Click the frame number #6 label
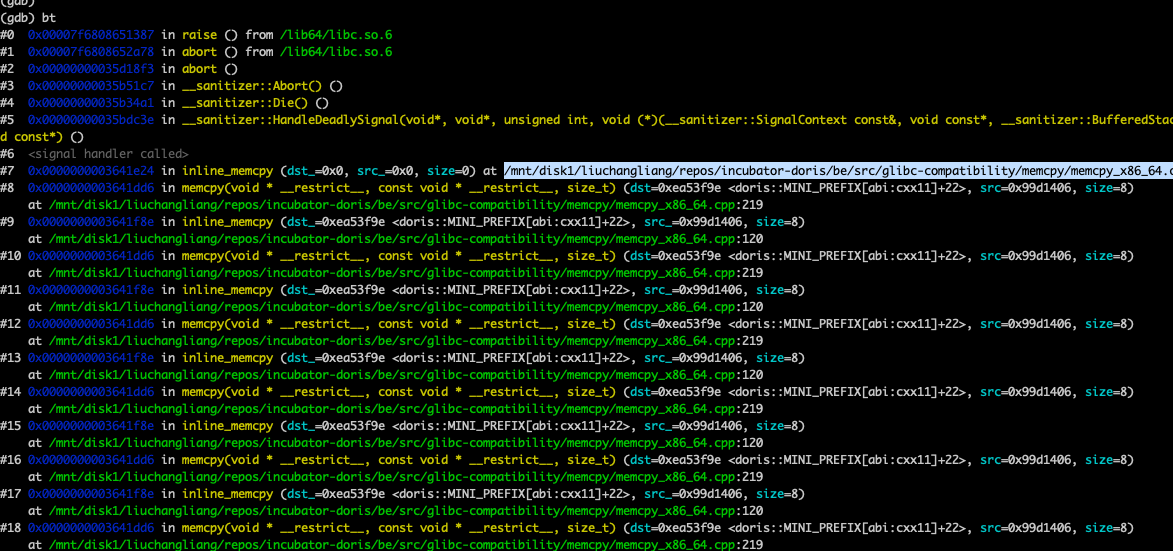 point(7,154)
